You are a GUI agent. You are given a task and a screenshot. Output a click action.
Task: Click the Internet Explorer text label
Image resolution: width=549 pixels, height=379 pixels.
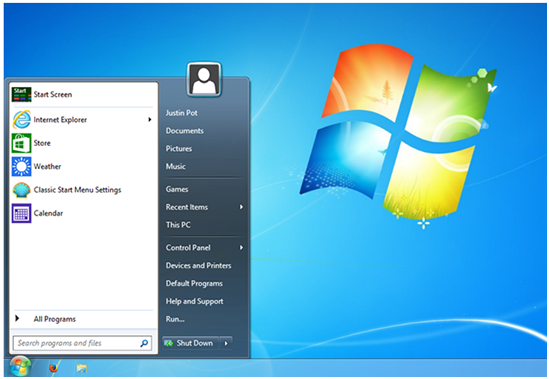pyautogui.click(x=60, y=120)
